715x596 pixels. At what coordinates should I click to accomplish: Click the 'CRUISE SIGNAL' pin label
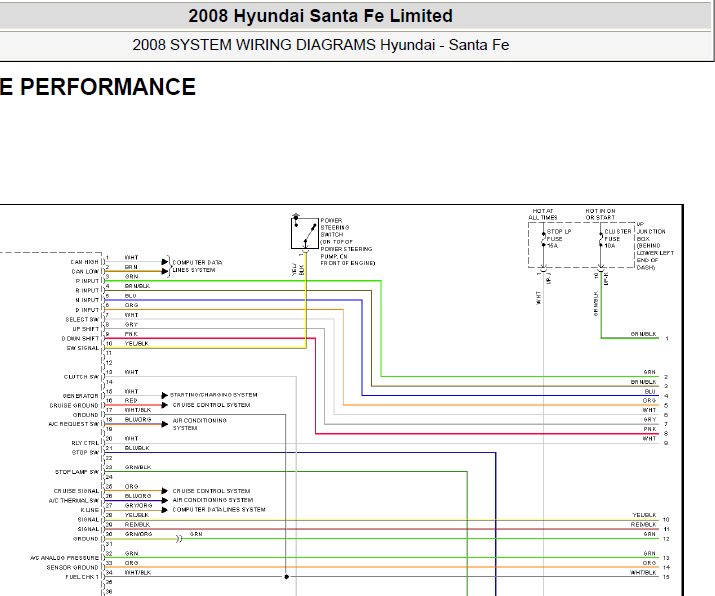76,492
